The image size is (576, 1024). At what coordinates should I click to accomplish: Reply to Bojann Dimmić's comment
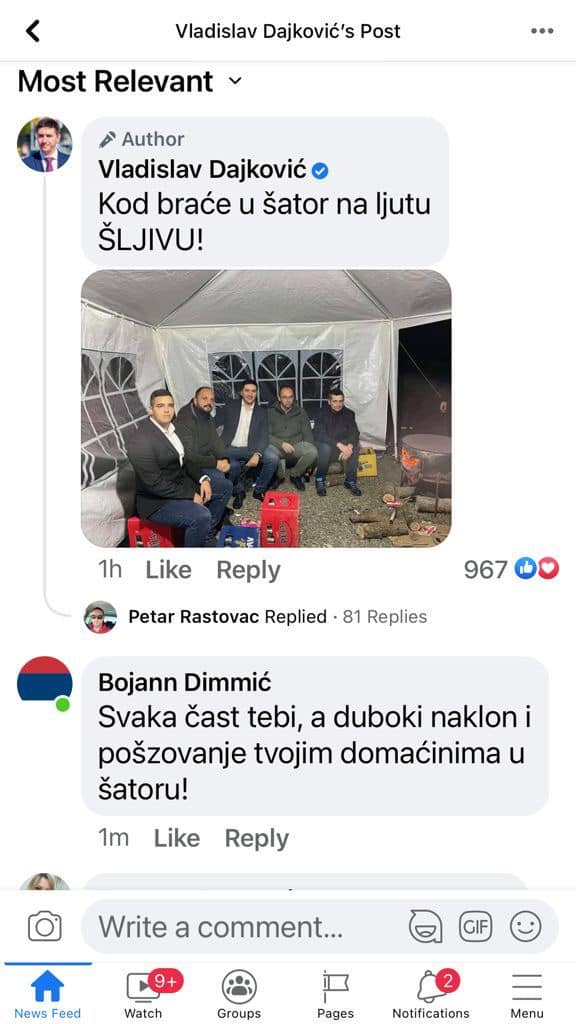pos(257,838)
